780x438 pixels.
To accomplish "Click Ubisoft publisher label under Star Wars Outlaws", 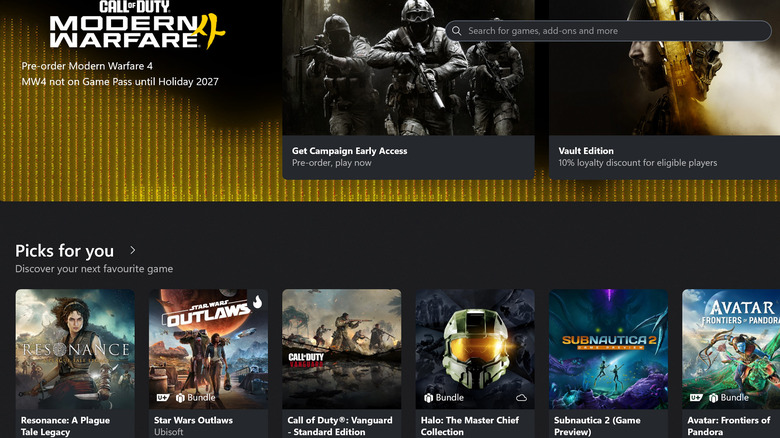I will point(169,432).
